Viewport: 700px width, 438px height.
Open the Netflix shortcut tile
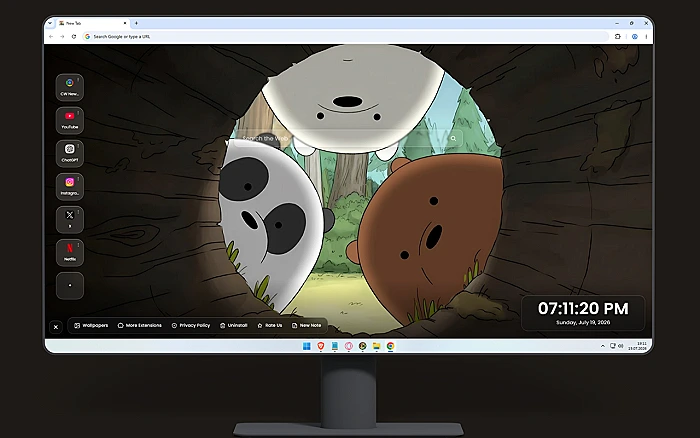70,252
